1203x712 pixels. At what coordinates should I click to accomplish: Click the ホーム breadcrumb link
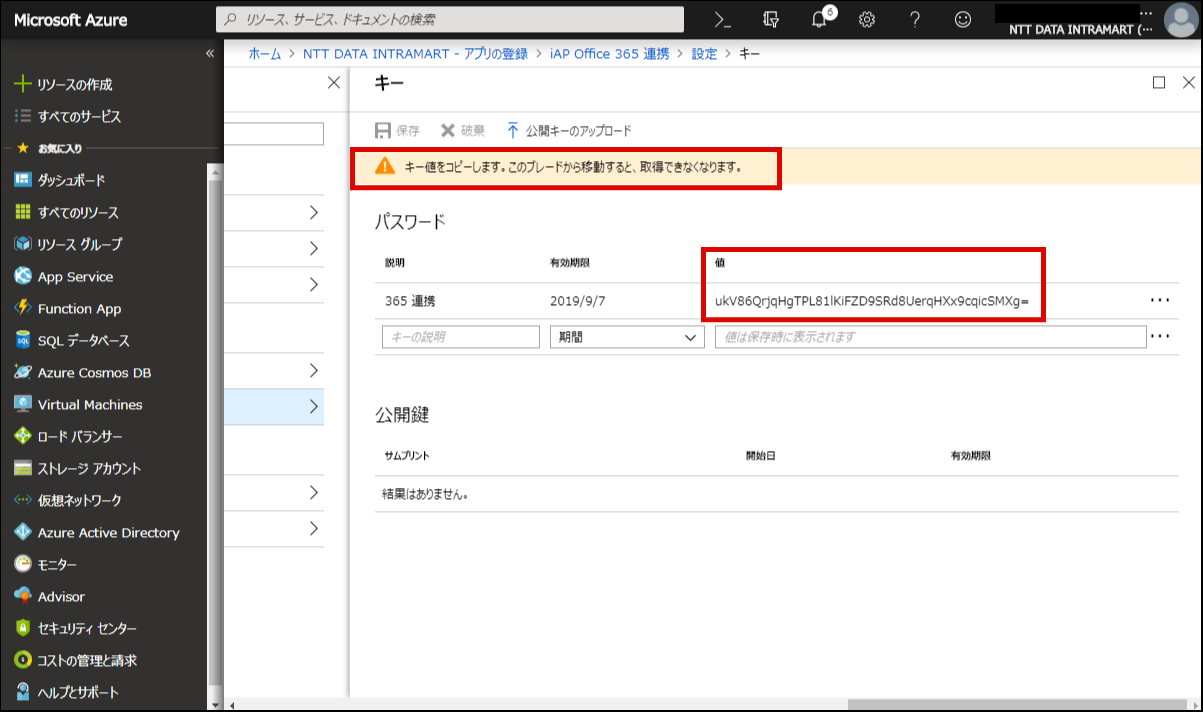(265, 54)
